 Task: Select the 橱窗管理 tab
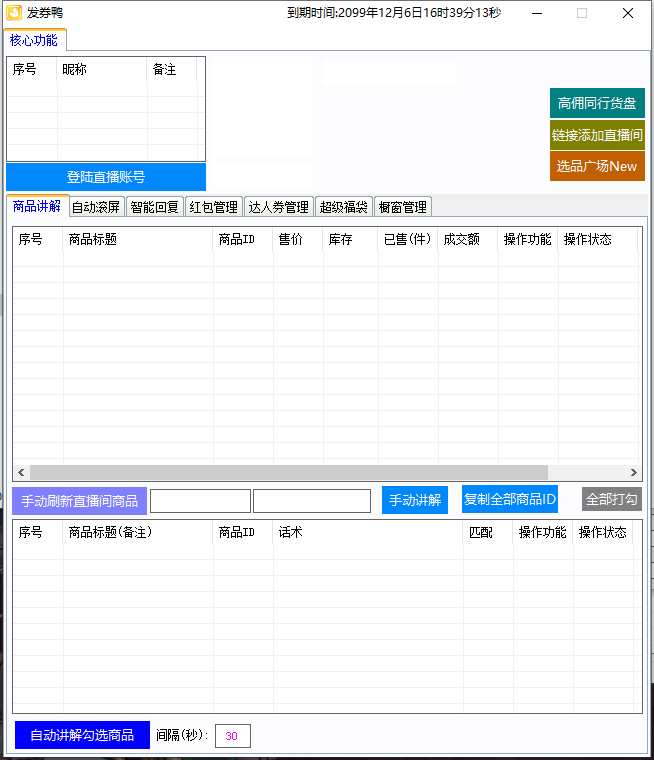[403, 207]
